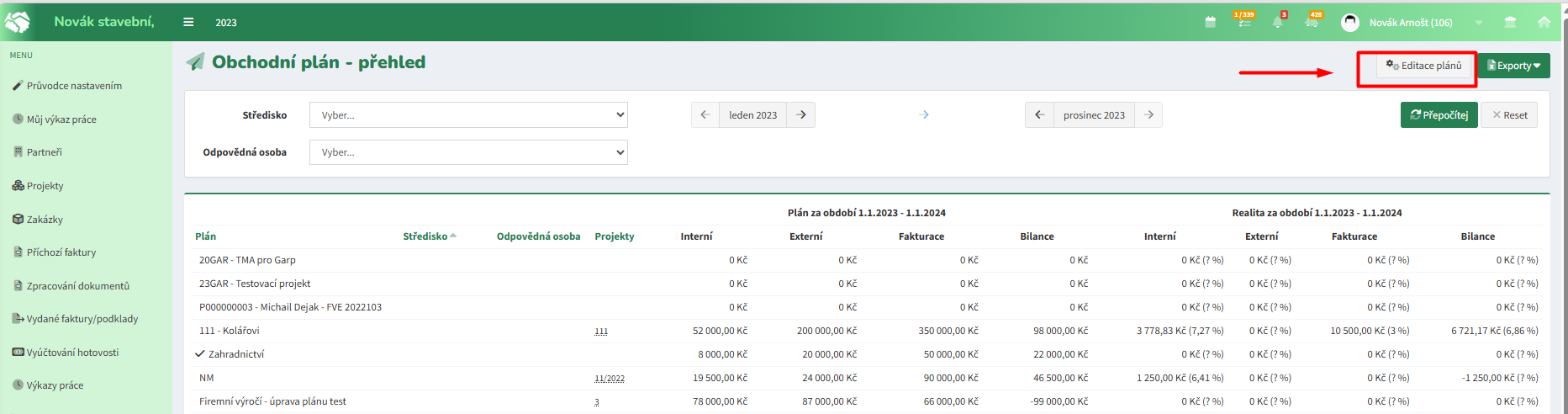Open the Novák Arnošt user menu arrow
This screenshot has width=1568, height=414.
tap(1478, 23)
